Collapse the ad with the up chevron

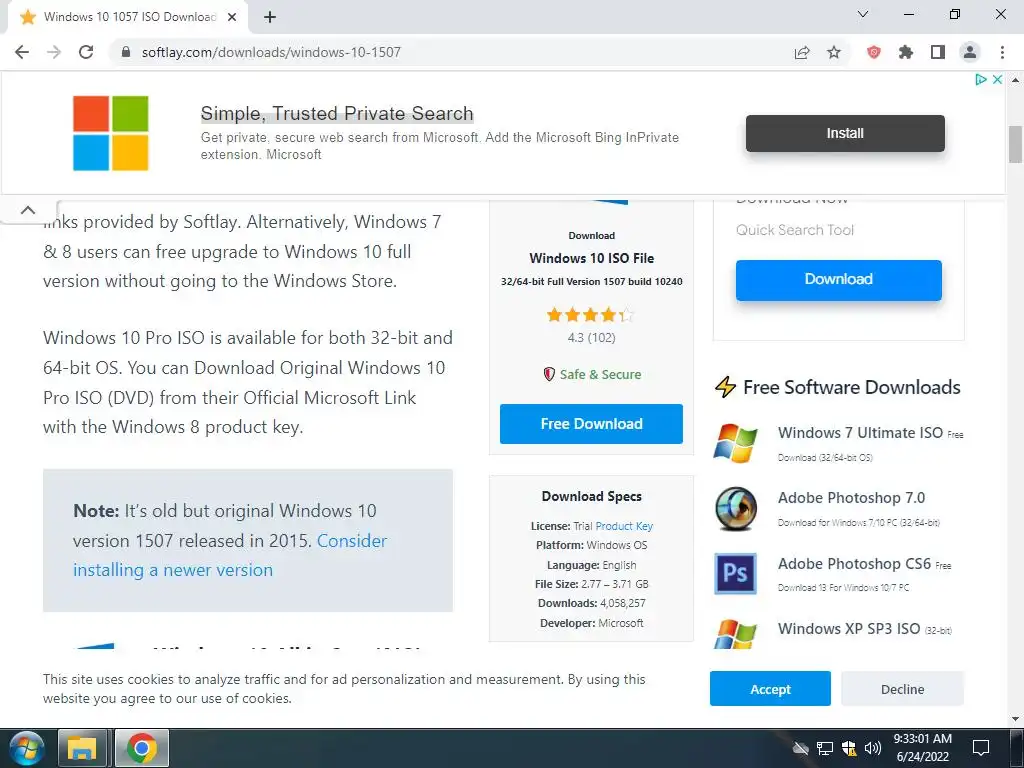coord(28,210)
